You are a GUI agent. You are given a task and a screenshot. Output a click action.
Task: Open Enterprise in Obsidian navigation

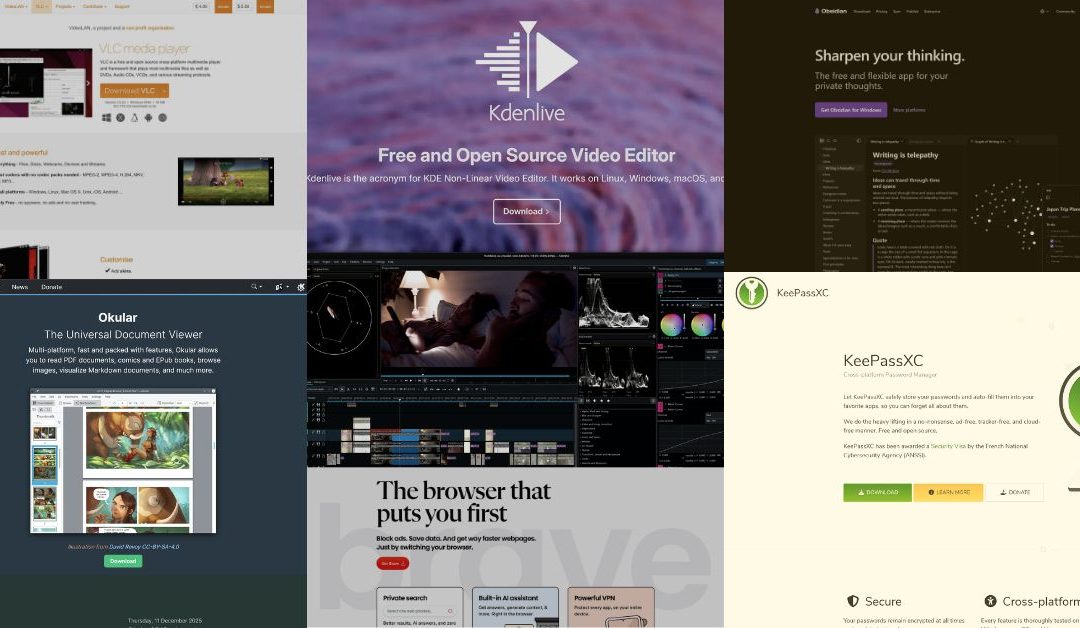[x=933, y=12]
